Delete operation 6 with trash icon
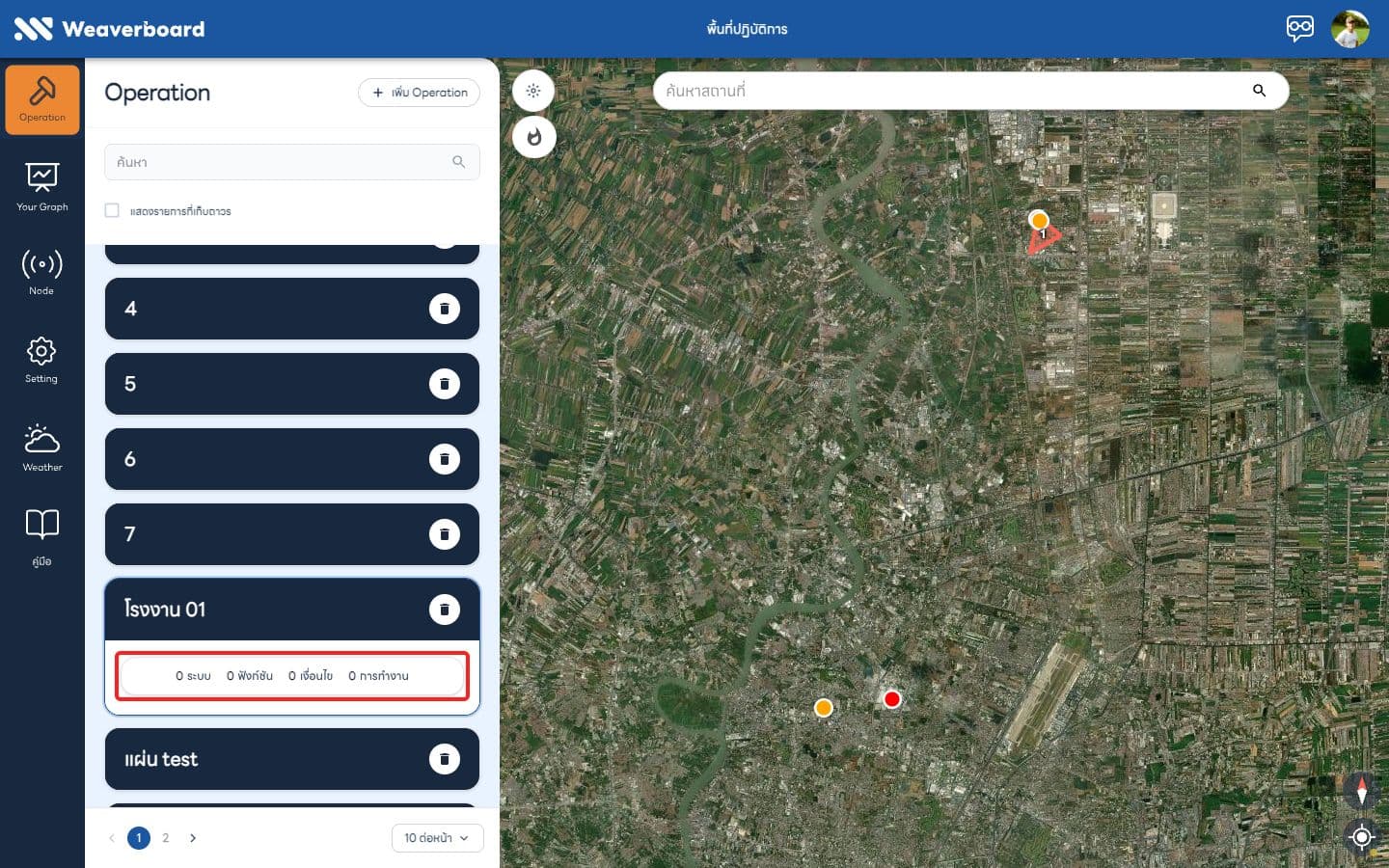This screenshot has width=1389, height=868. [x=444, y=459]
